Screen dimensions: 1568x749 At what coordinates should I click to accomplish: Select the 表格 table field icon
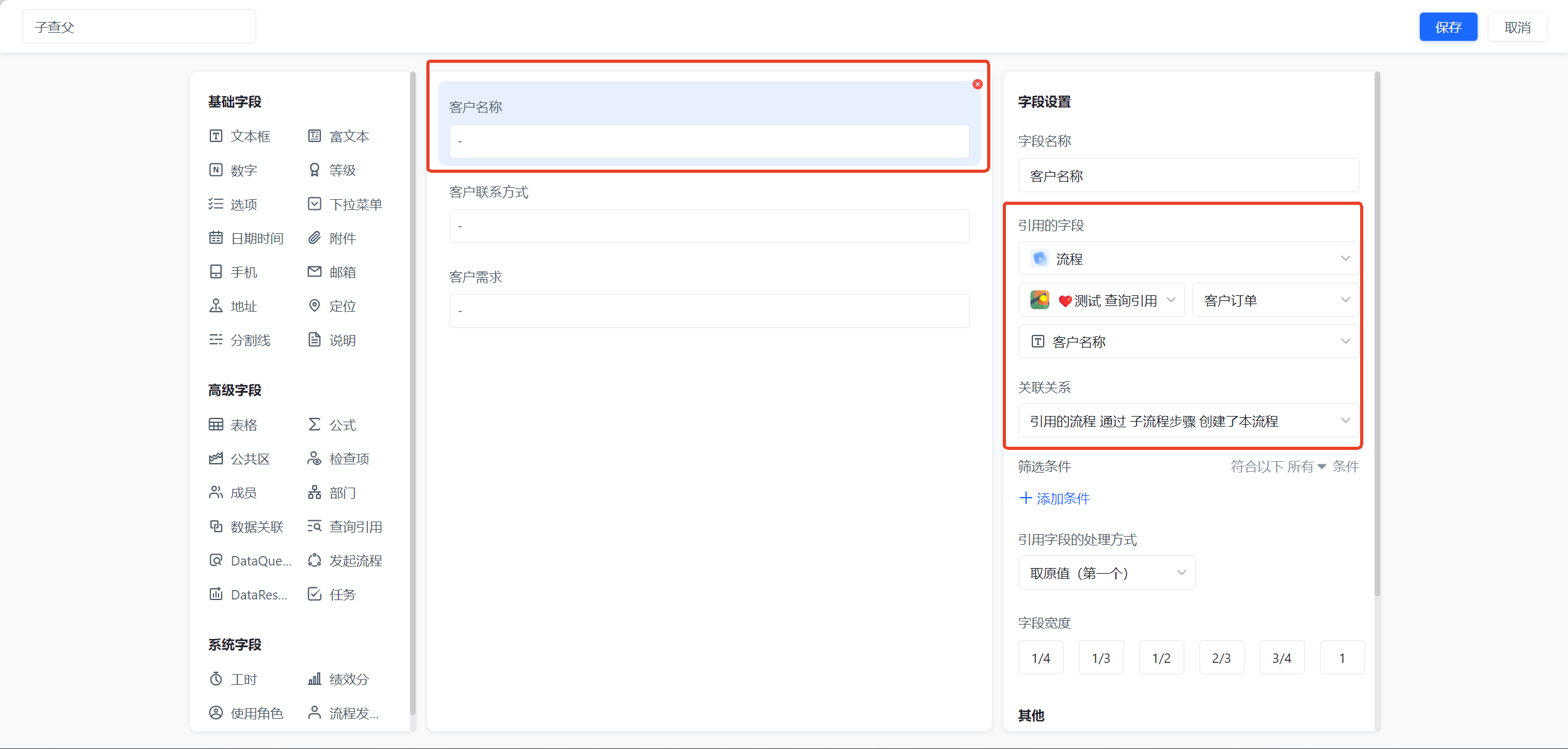[216, 425]
